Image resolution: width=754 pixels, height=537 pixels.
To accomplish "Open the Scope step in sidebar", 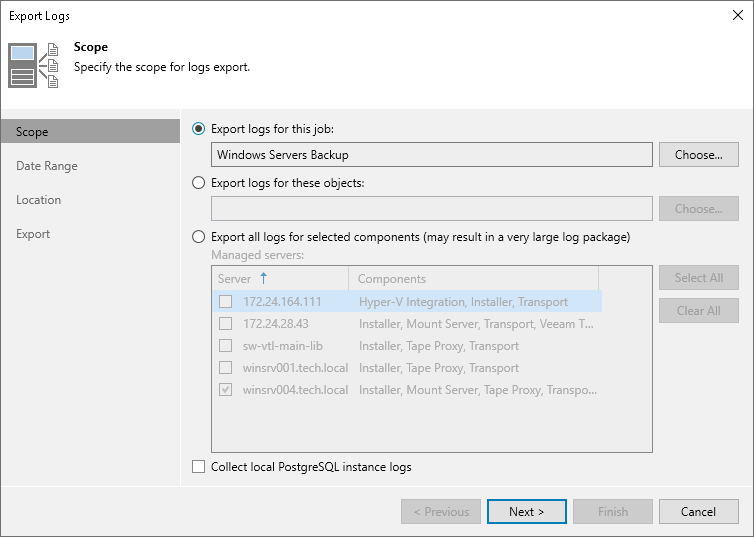I will click(x=90, y=131).
